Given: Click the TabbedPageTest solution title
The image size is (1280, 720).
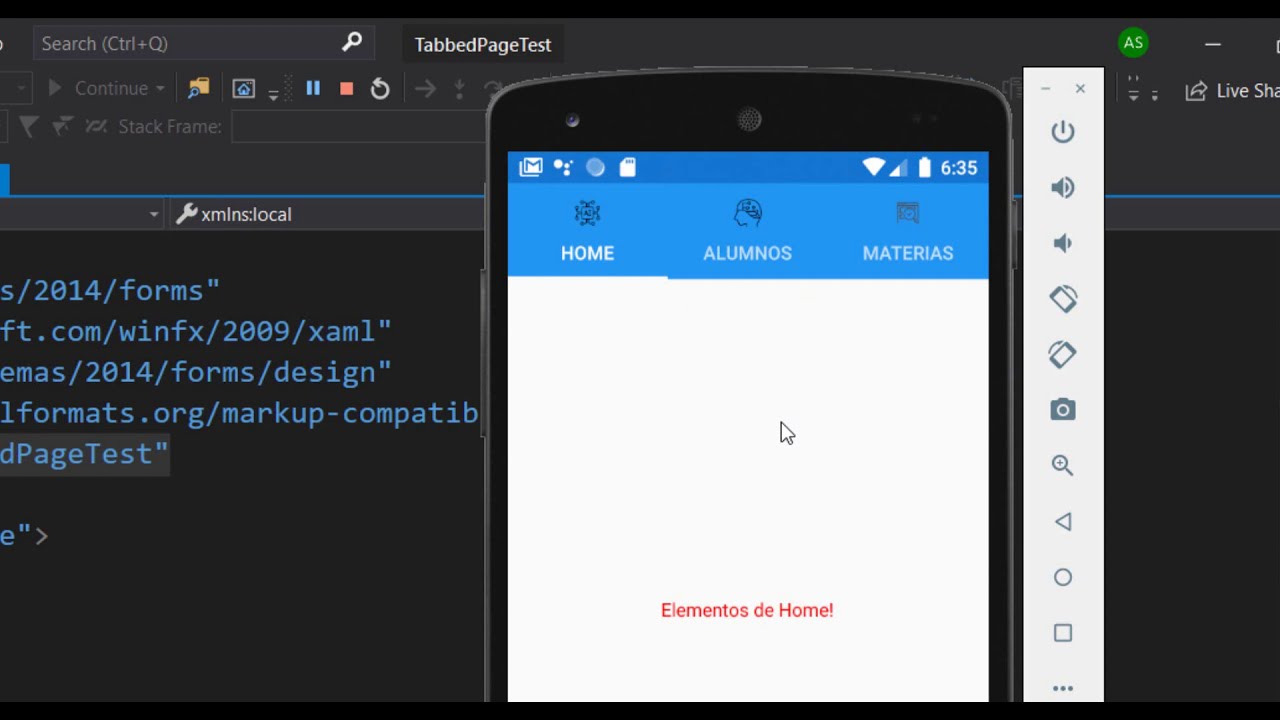Looking at the screenshot, I should pos(483,45).
